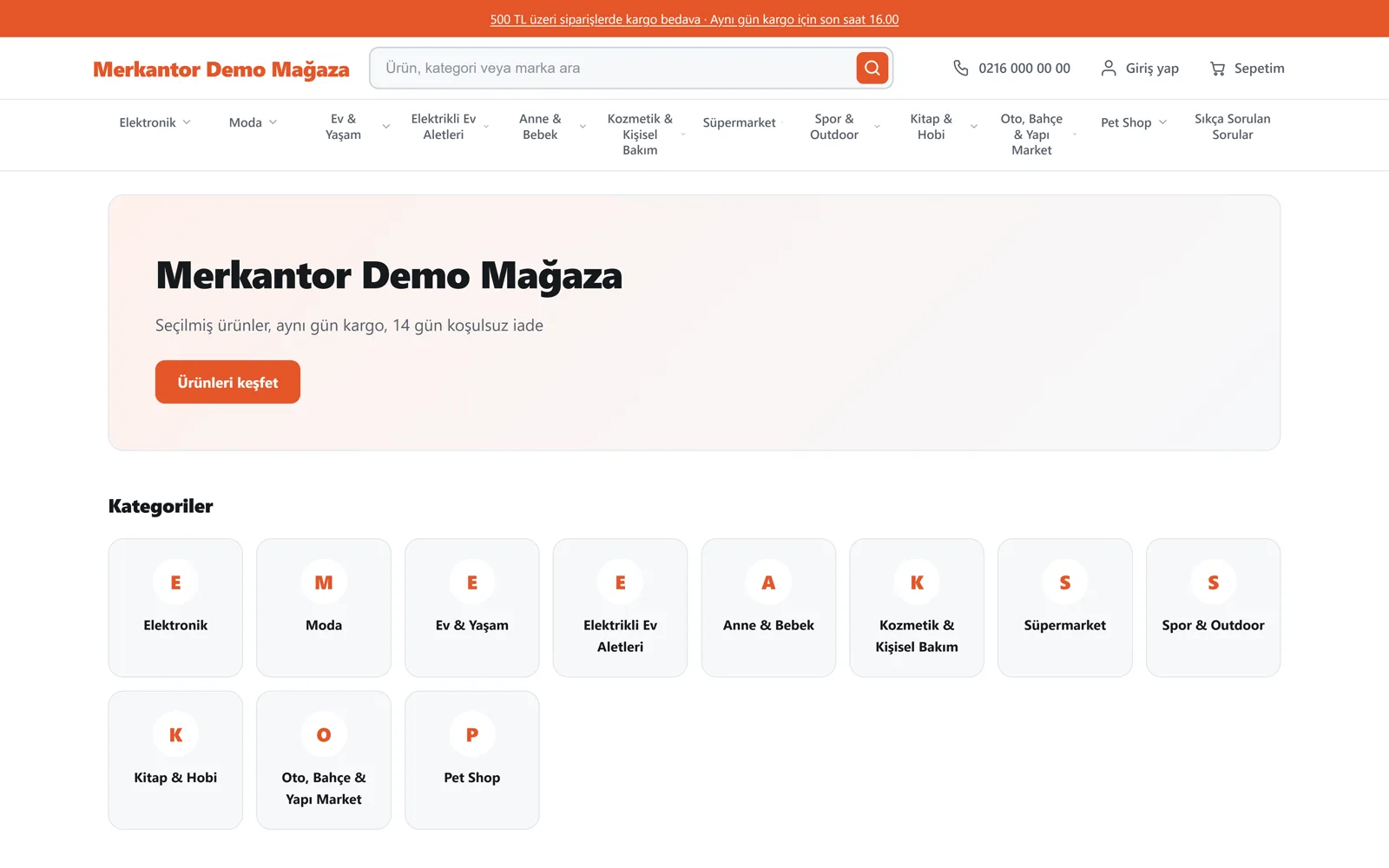1389x868 pixels.
Task: Expand the Elektronik nav dropdown chevron
Action: pyautogui.click(x=187, y=122)
